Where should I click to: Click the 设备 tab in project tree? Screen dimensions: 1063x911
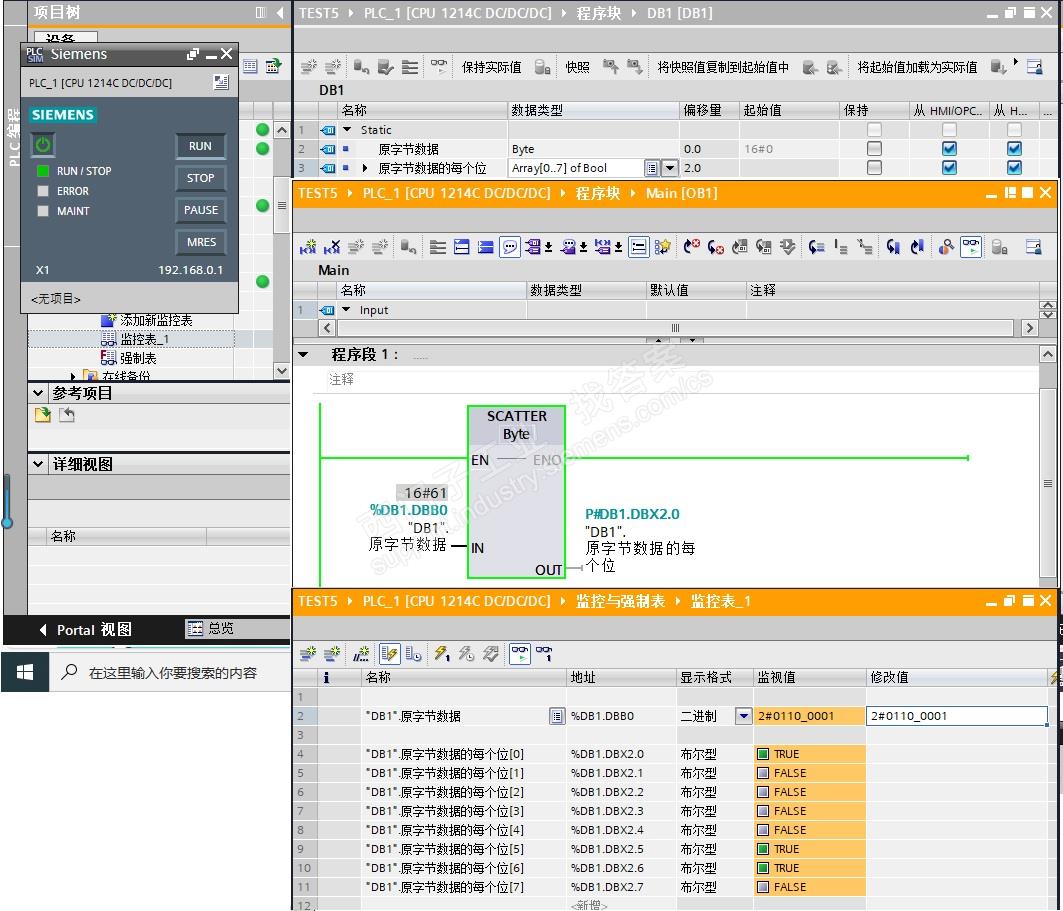(65, 38)
